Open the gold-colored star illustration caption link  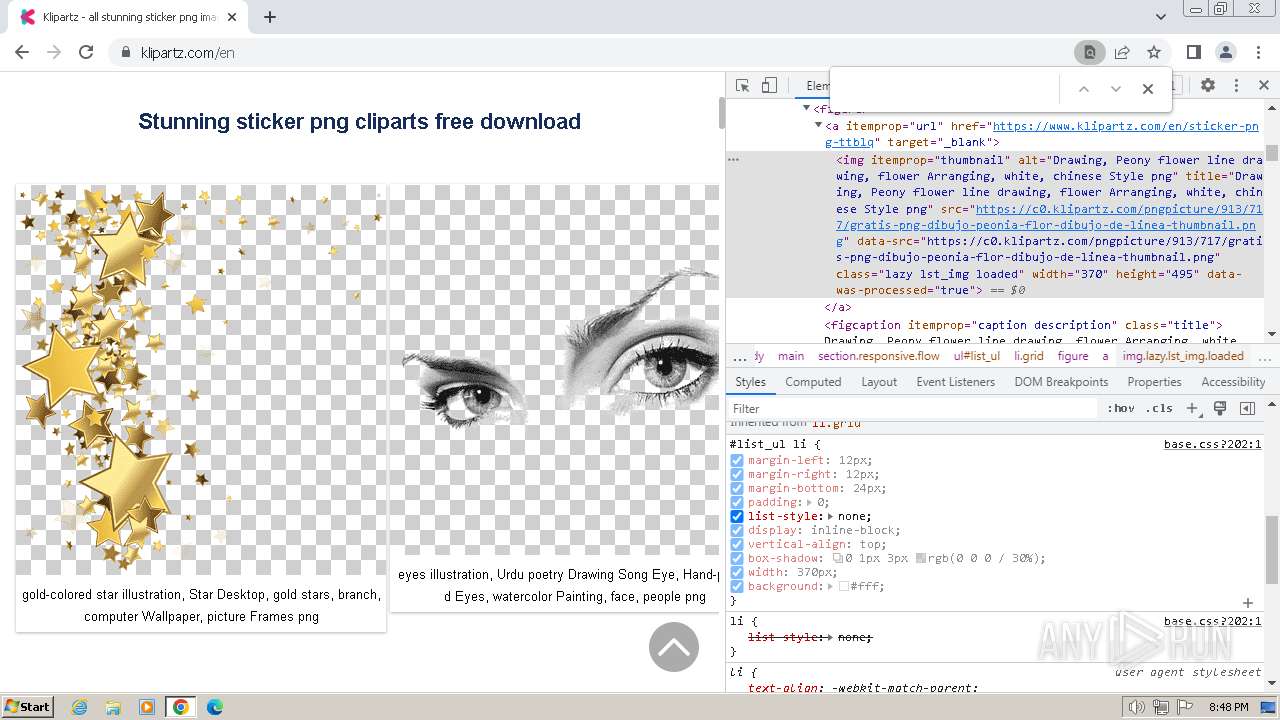(201, 606)
